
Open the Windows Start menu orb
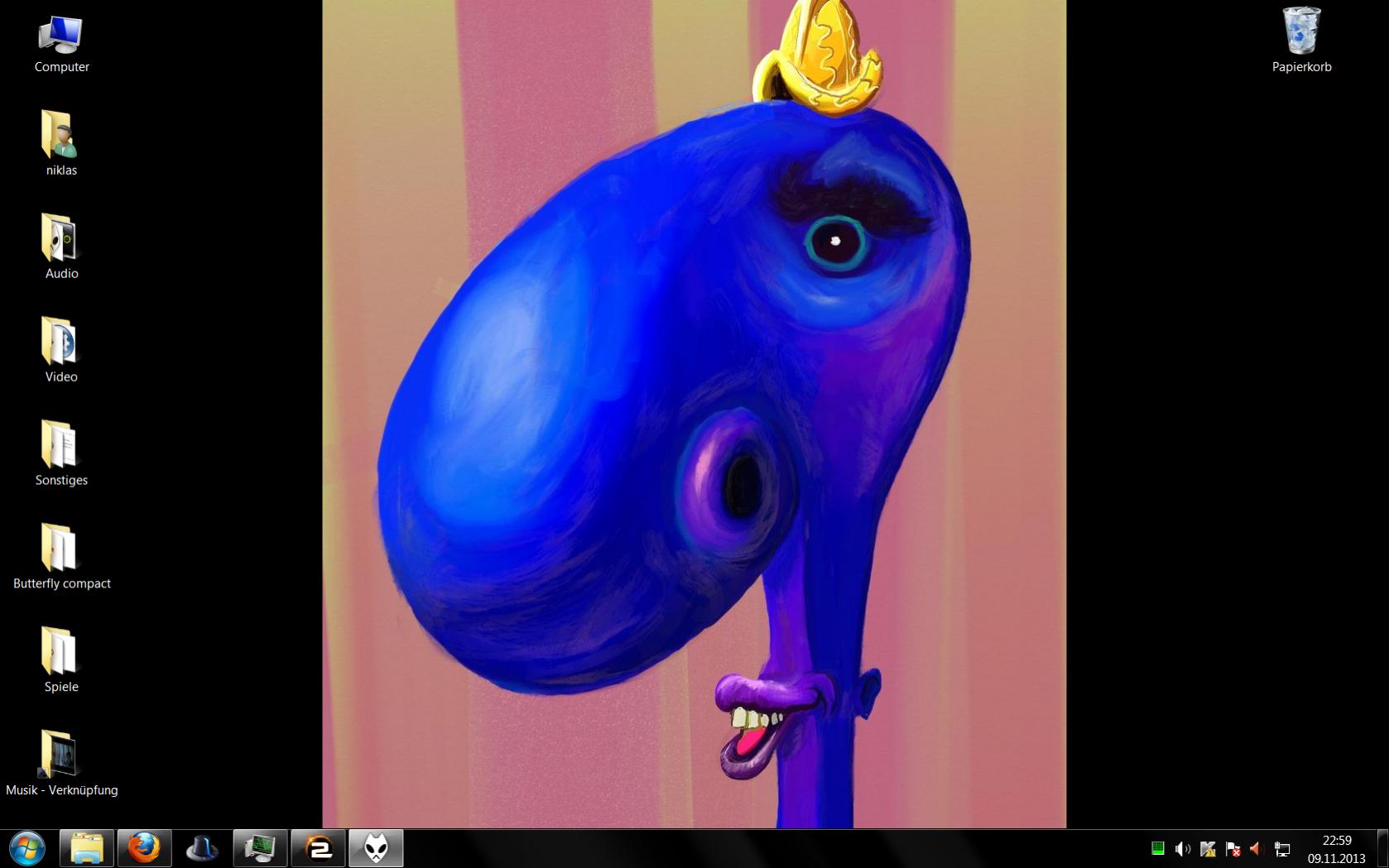click(27, 849)
